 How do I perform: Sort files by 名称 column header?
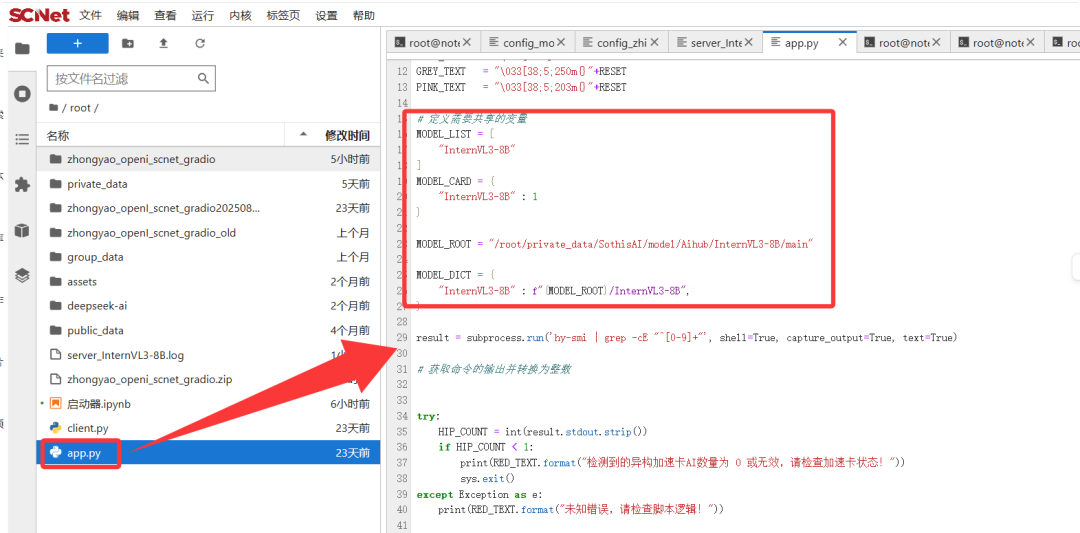[58, 135]
